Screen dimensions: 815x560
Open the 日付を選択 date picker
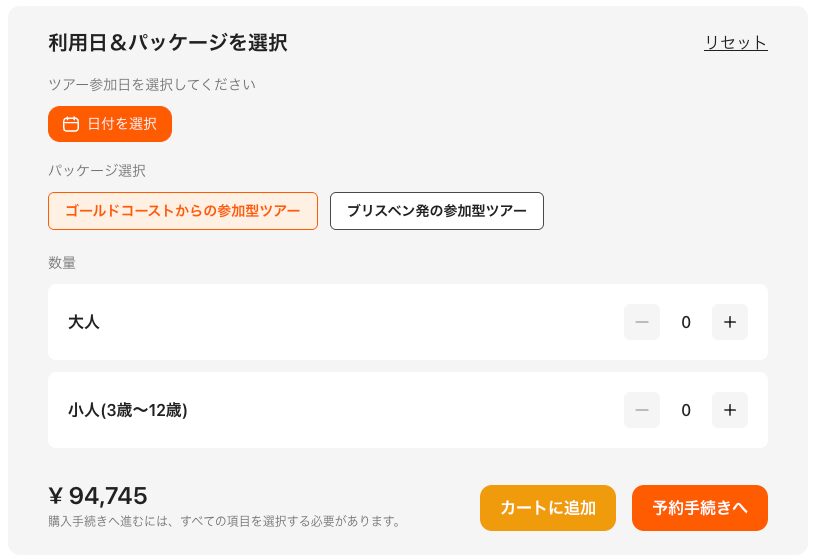(x=110, y=124)
